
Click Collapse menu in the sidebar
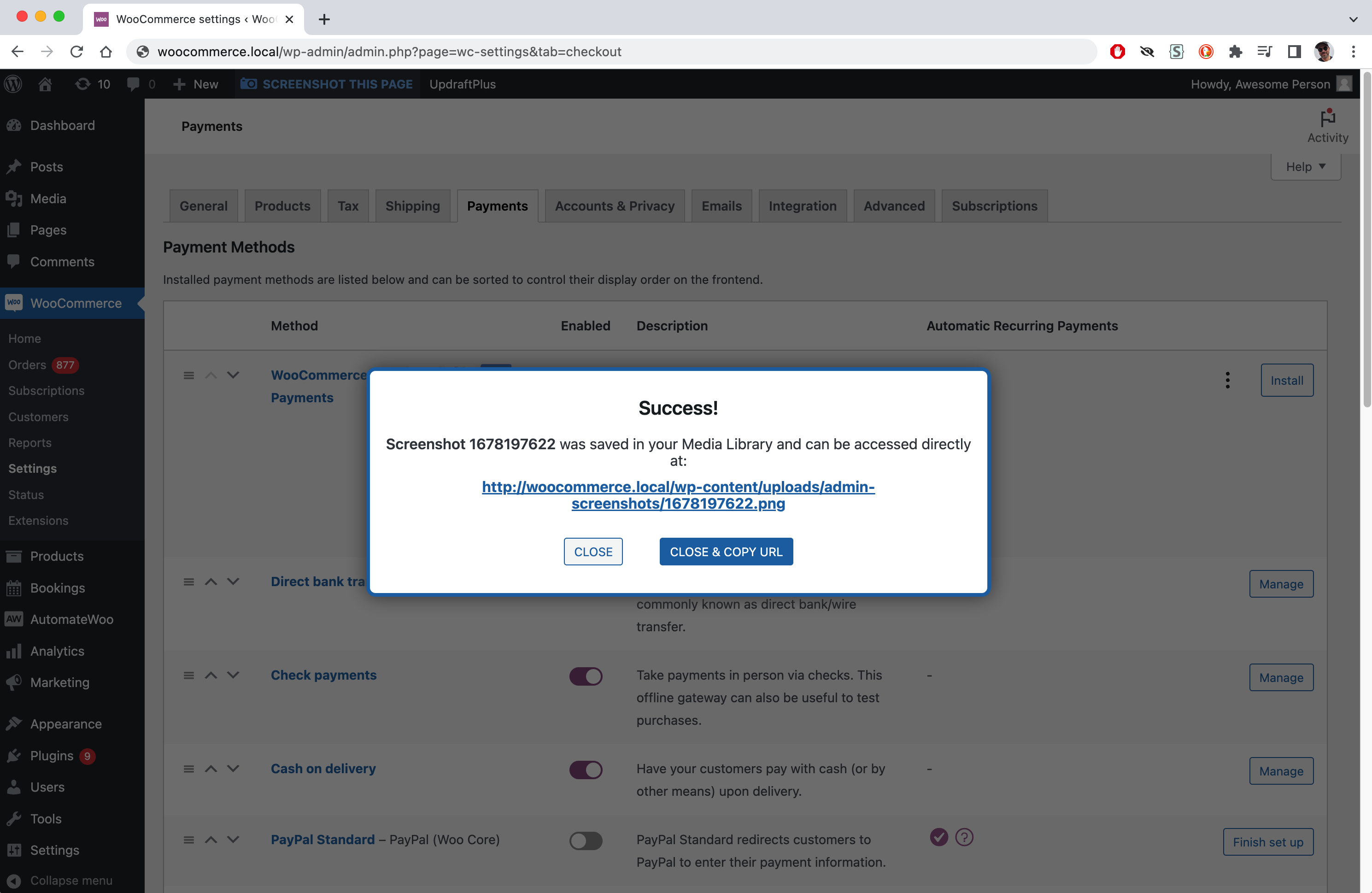click(71, 880)
